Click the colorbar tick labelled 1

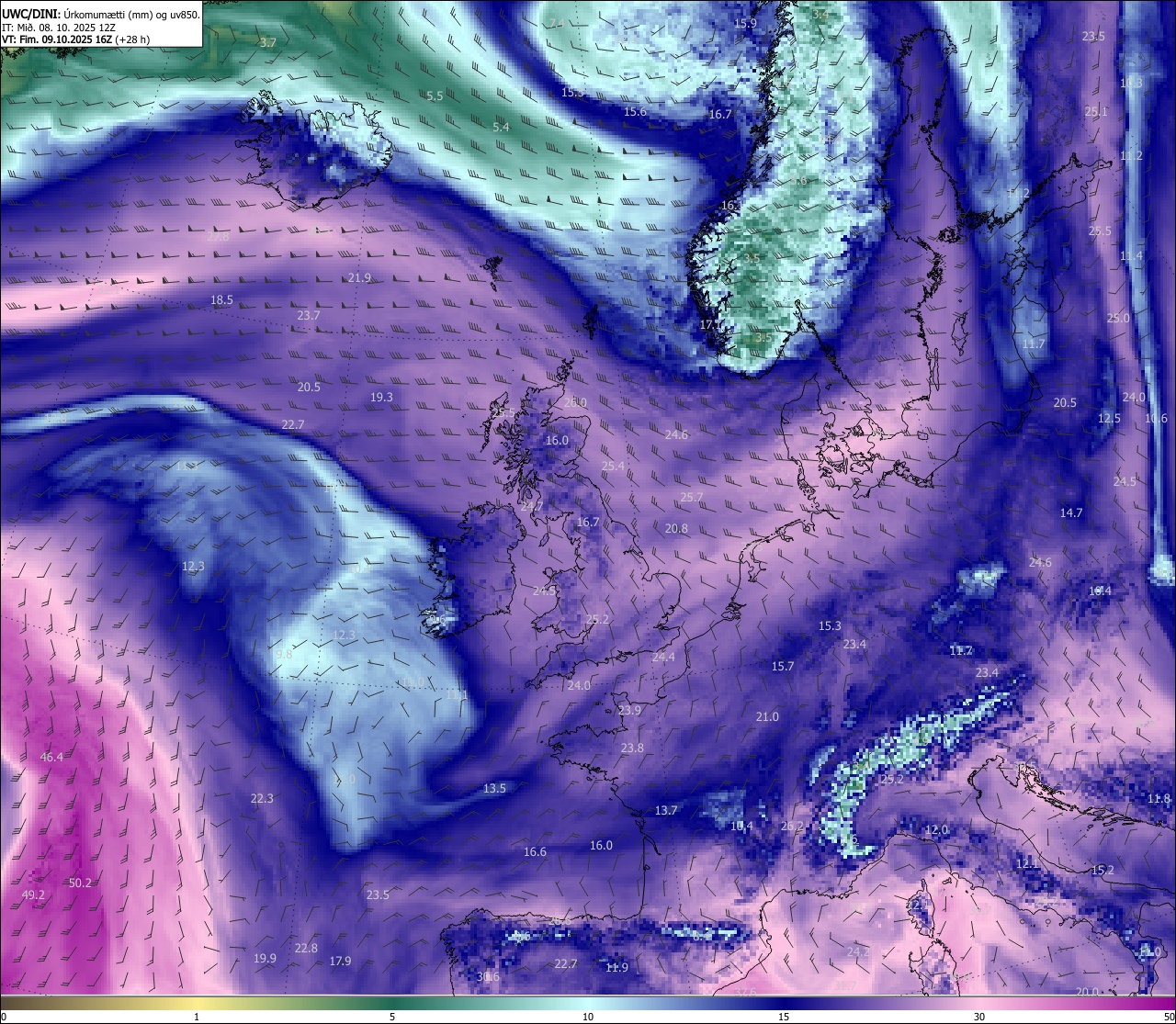click(x=197, y=1017)
